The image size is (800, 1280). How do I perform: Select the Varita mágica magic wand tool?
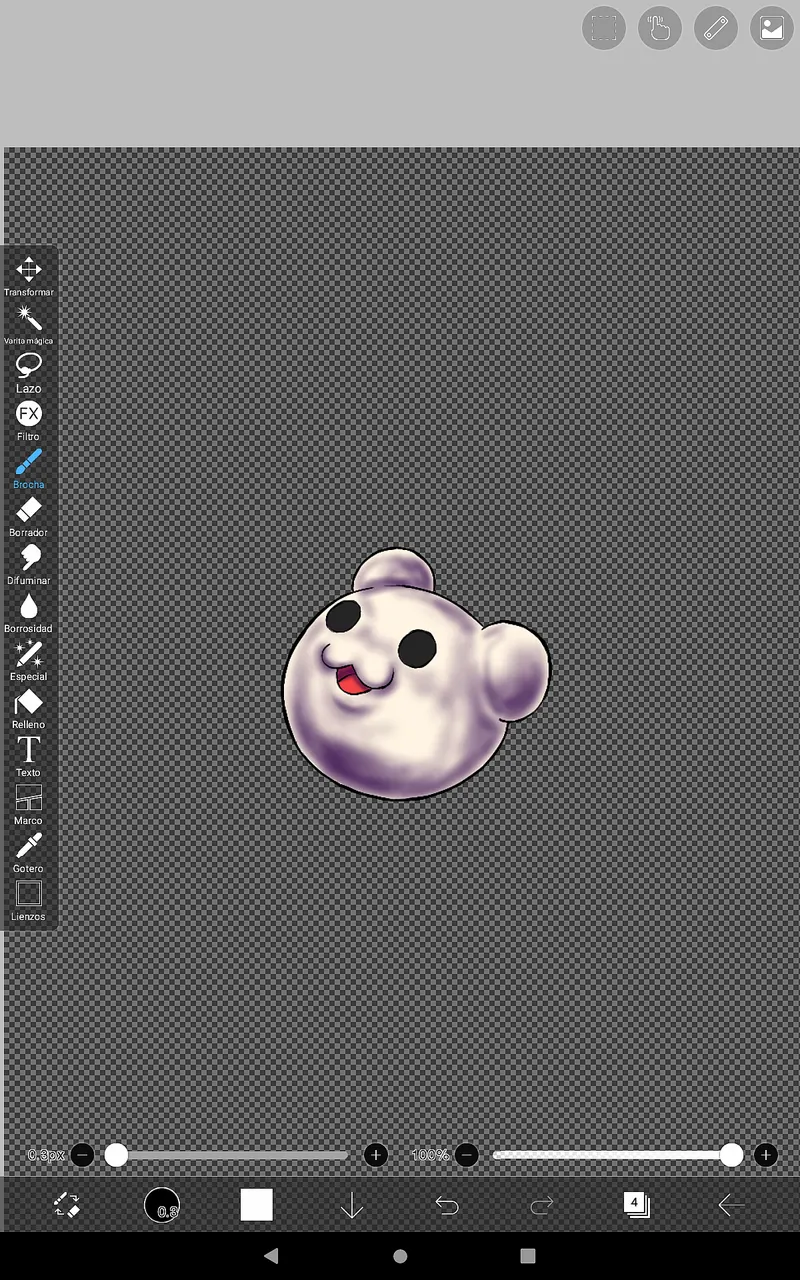click(x=28, y=324)
